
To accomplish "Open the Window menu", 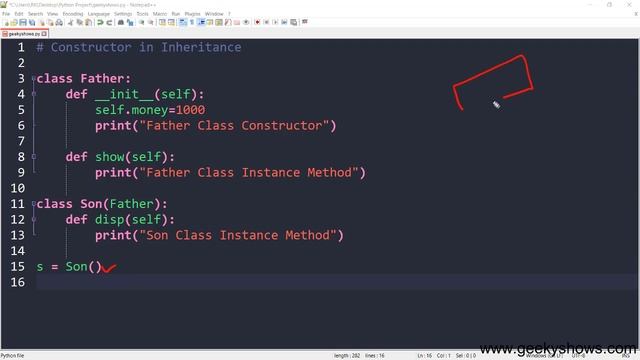I will [214, 14].
